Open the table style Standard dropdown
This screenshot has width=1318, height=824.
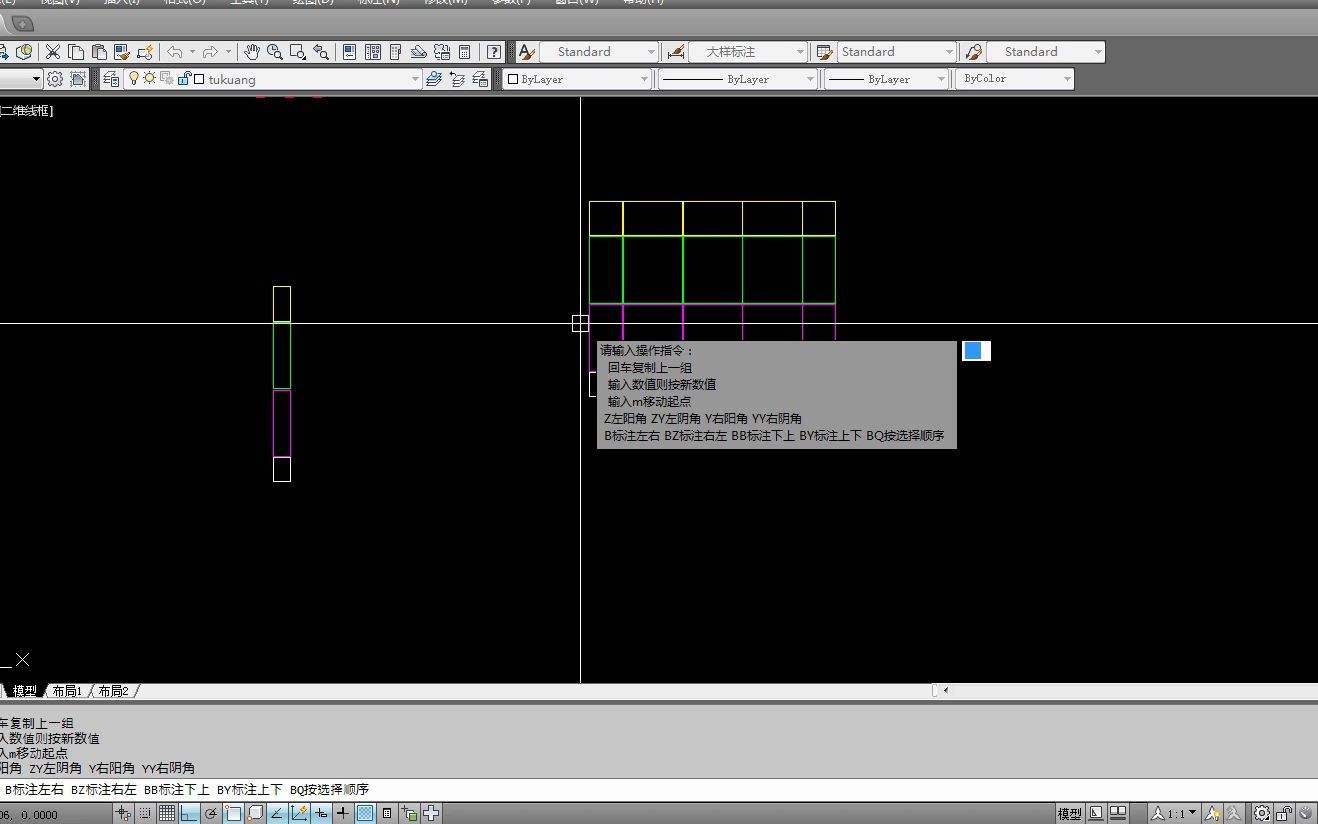949,52
